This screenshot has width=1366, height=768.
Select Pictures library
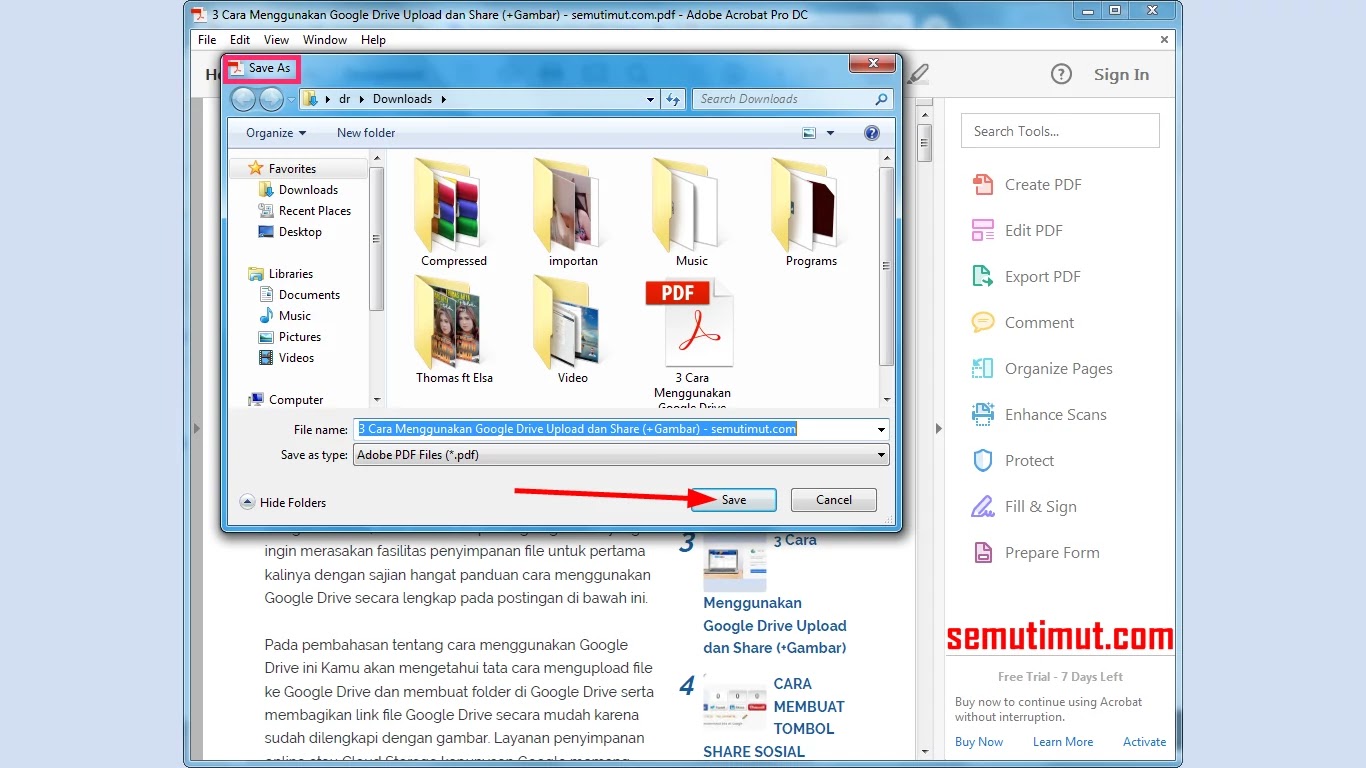pos(290,337)
